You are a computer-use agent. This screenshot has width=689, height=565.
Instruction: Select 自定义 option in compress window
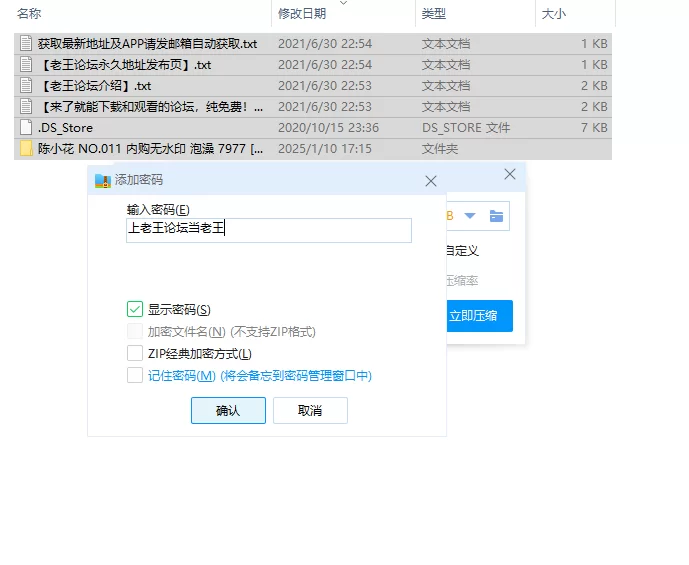coord(462,251)
